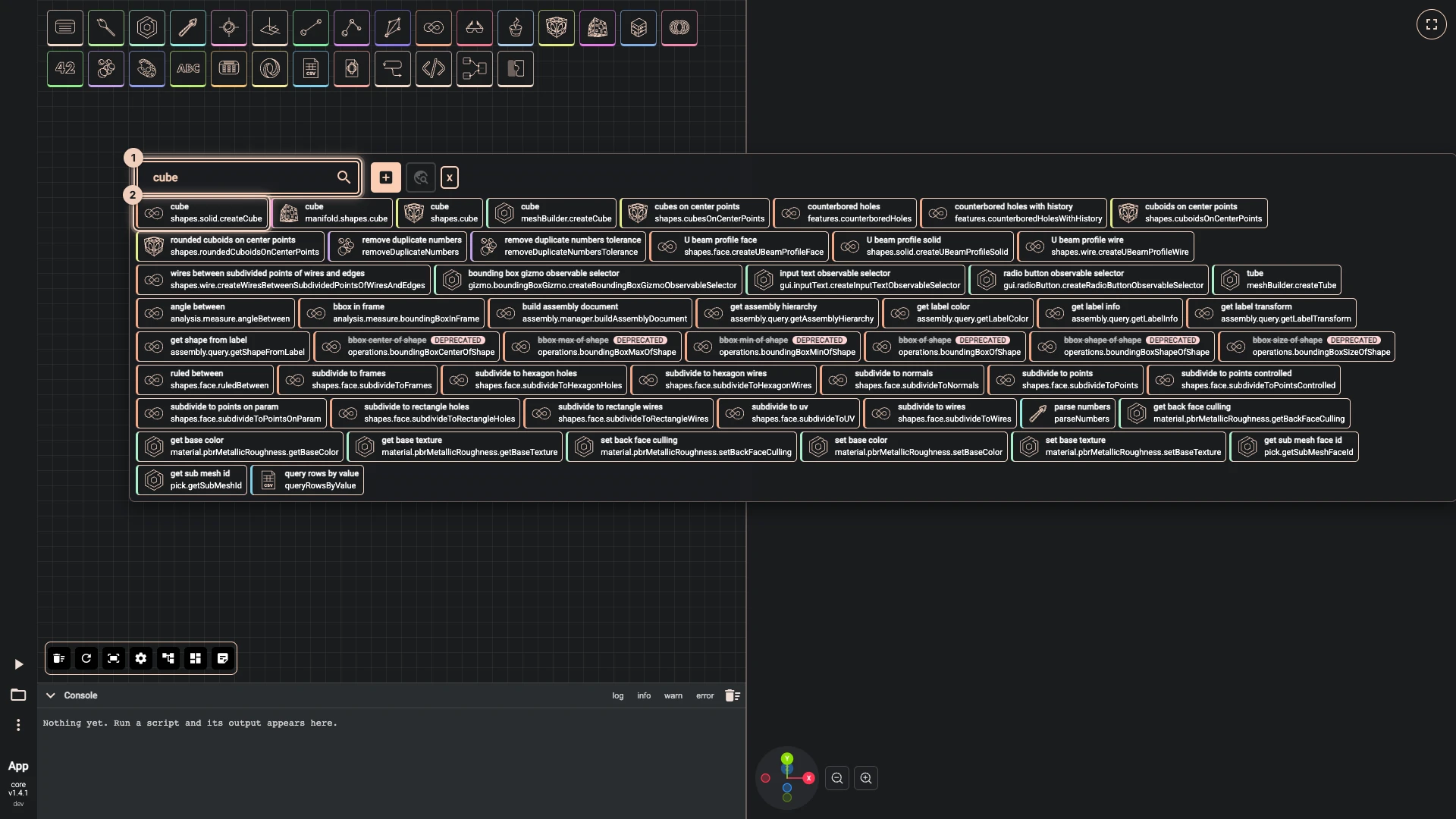The image size is (1456, 819).
Task: Open the folder icon in left sidebar
Action: click(x=18, y=695)
